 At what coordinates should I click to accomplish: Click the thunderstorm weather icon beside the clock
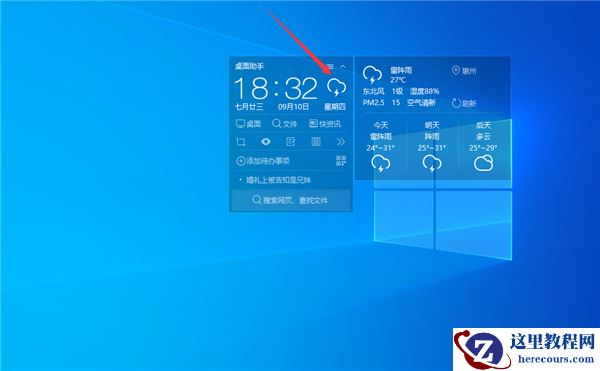336,88
